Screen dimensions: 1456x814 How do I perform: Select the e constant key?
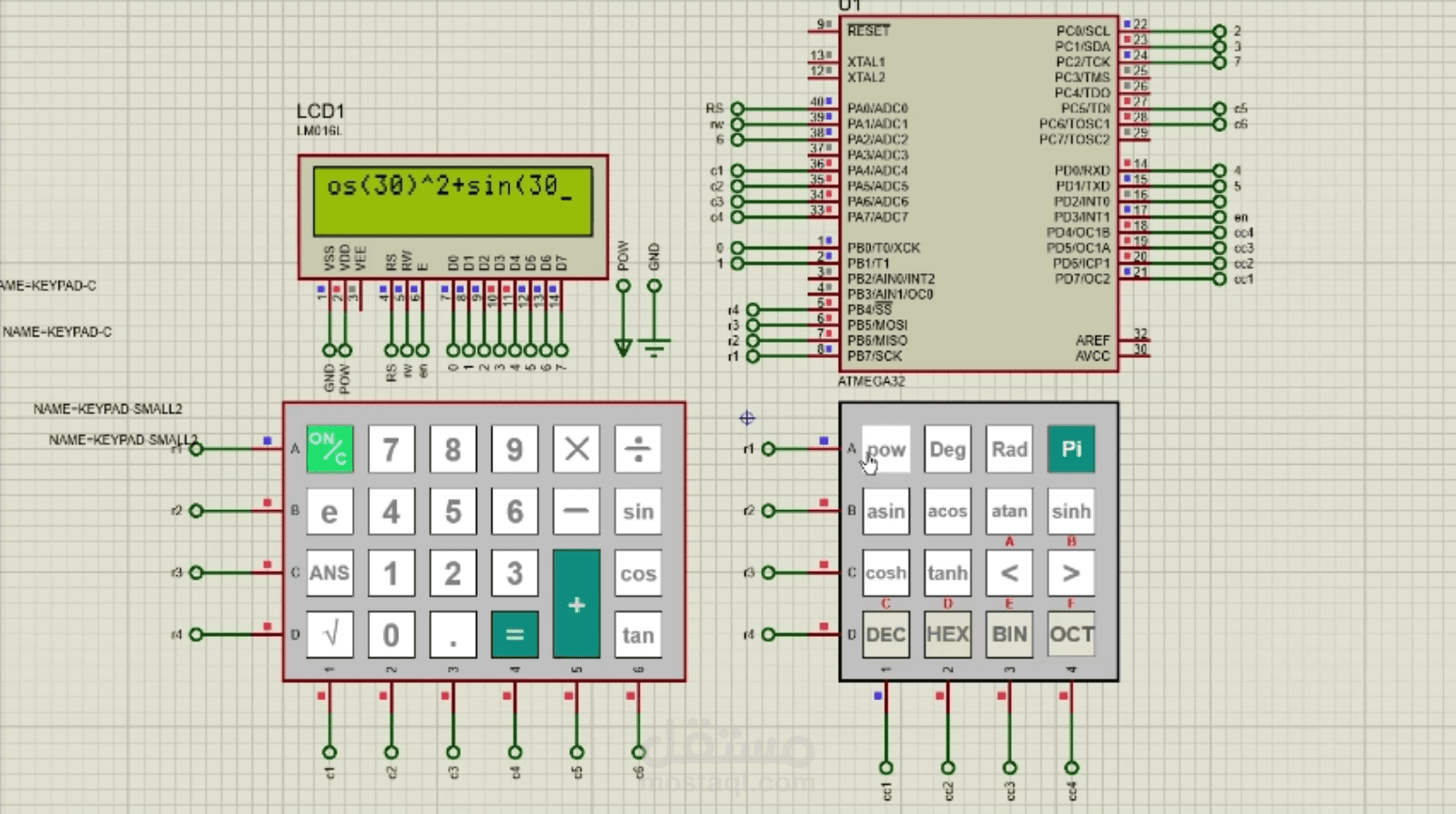[x=329, y=511]
